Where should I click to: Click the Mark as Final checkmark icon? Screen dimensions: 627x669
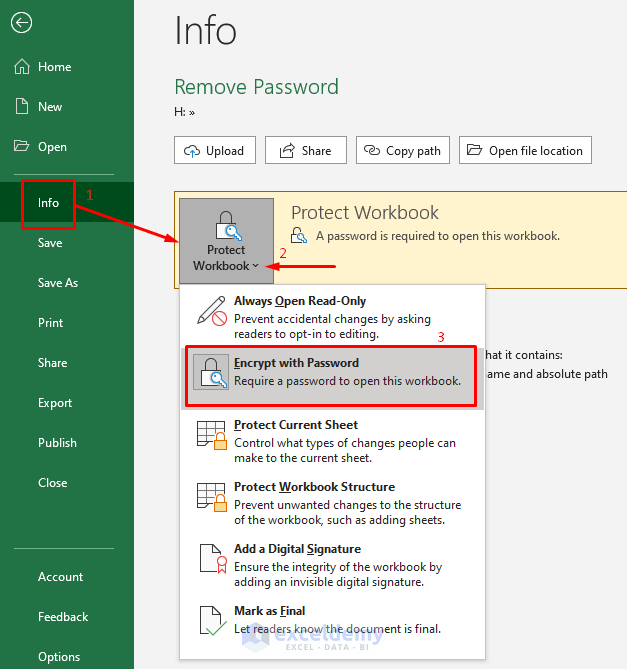213,621
